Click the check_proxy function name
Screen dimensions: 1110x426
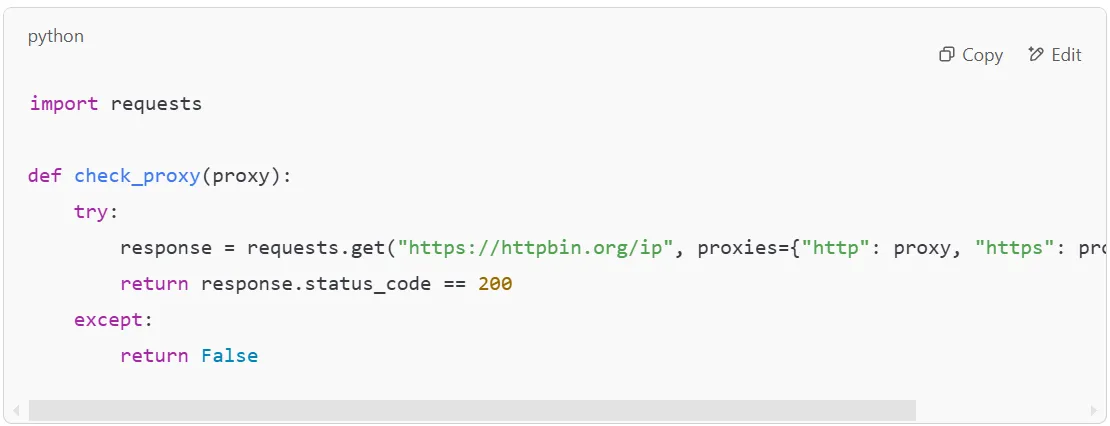coord(138,176)
